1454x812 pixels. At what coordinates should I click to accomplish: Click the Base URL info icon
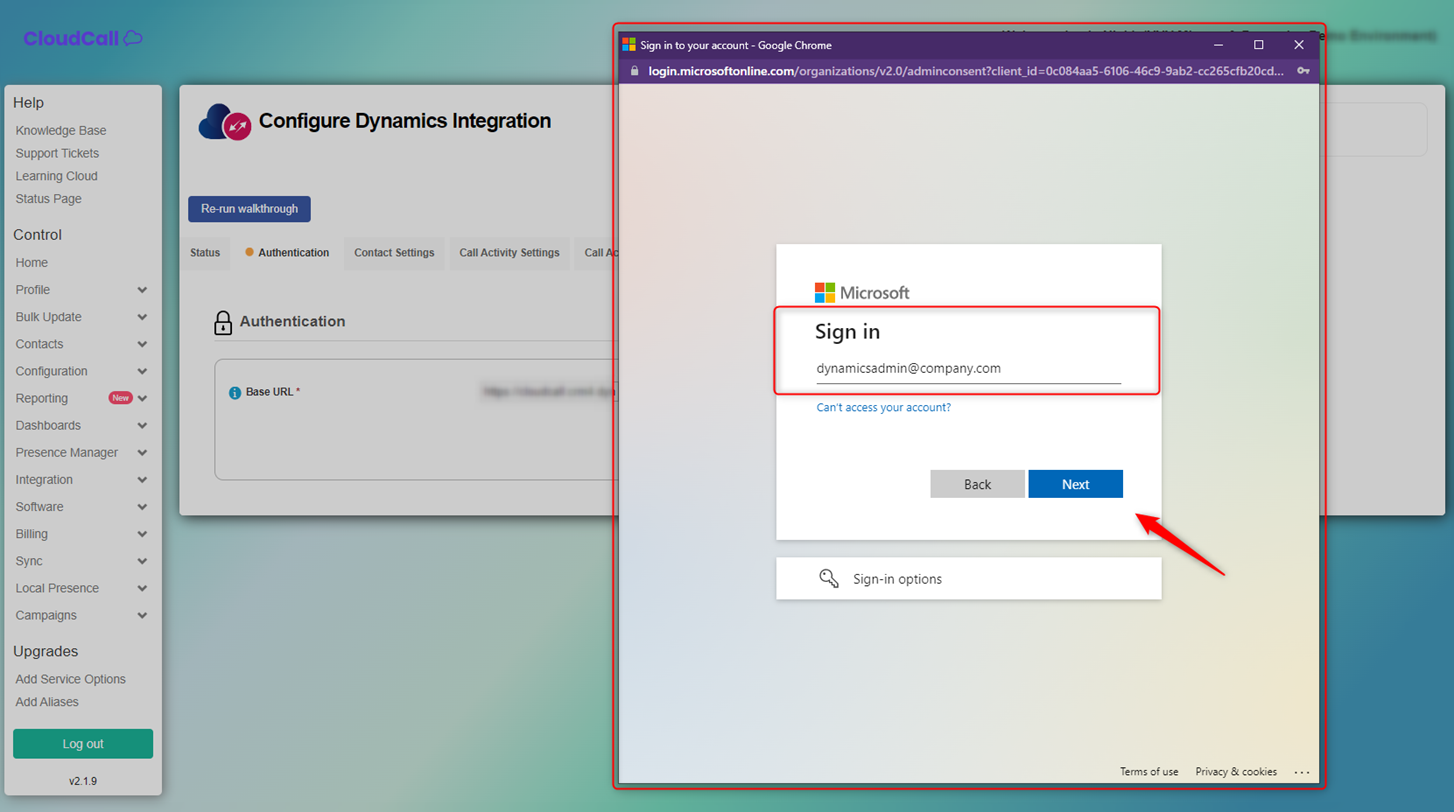tap(234, 393)
